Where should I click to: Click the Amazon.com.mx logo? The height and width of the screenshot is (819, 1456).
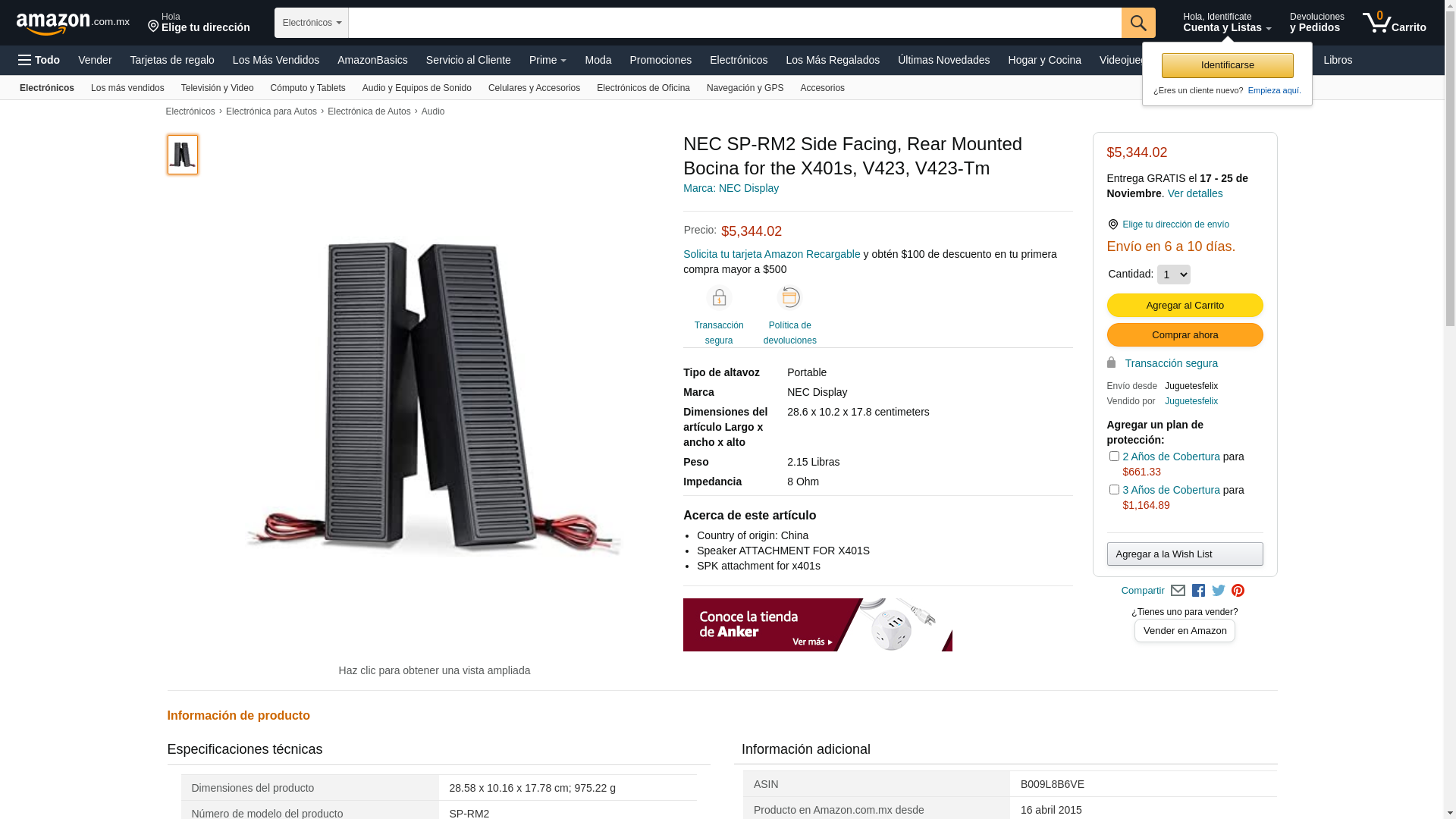tap(73, 24)
